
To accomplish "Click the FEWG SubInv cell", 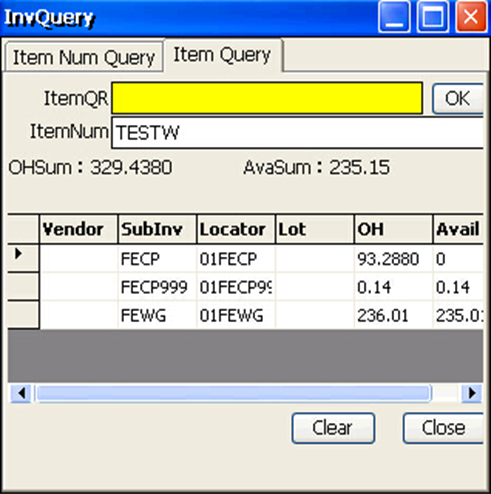I will tap(157, 315).
